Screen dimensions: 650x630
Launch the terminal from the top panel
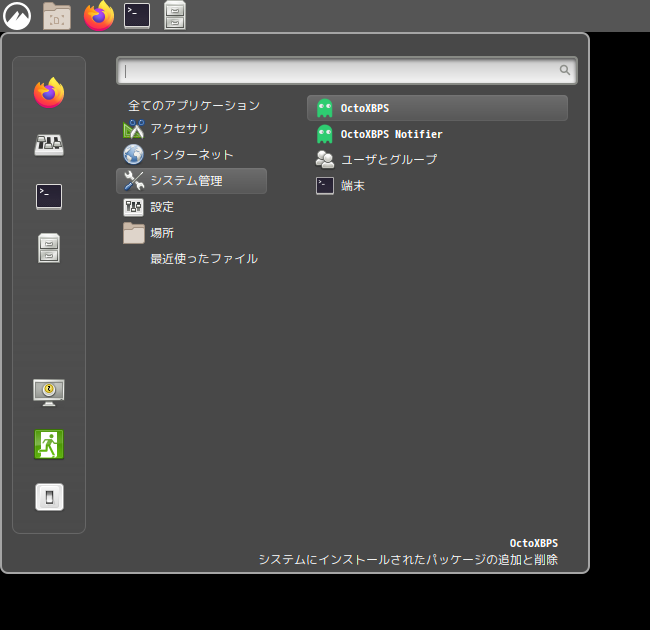(137, 16)
